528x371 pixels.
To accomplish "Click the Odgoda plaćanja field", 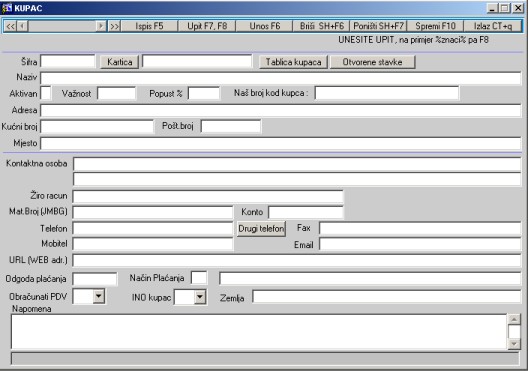I will (x=95, y=279).
